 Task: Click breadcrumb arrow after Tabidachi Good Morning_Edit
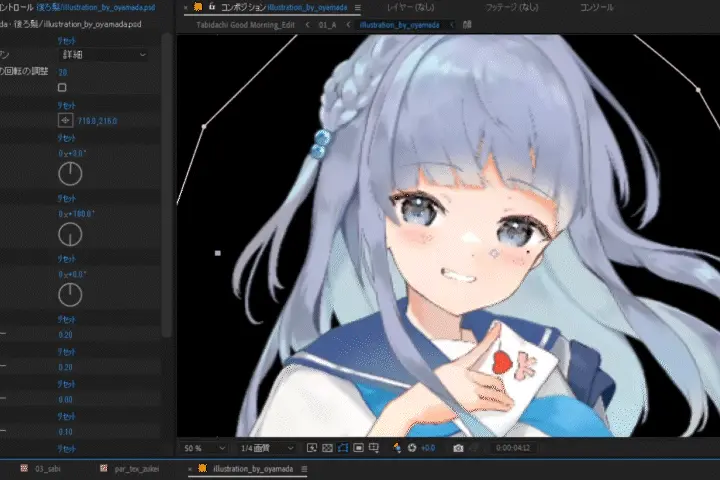tap(307, 25)
